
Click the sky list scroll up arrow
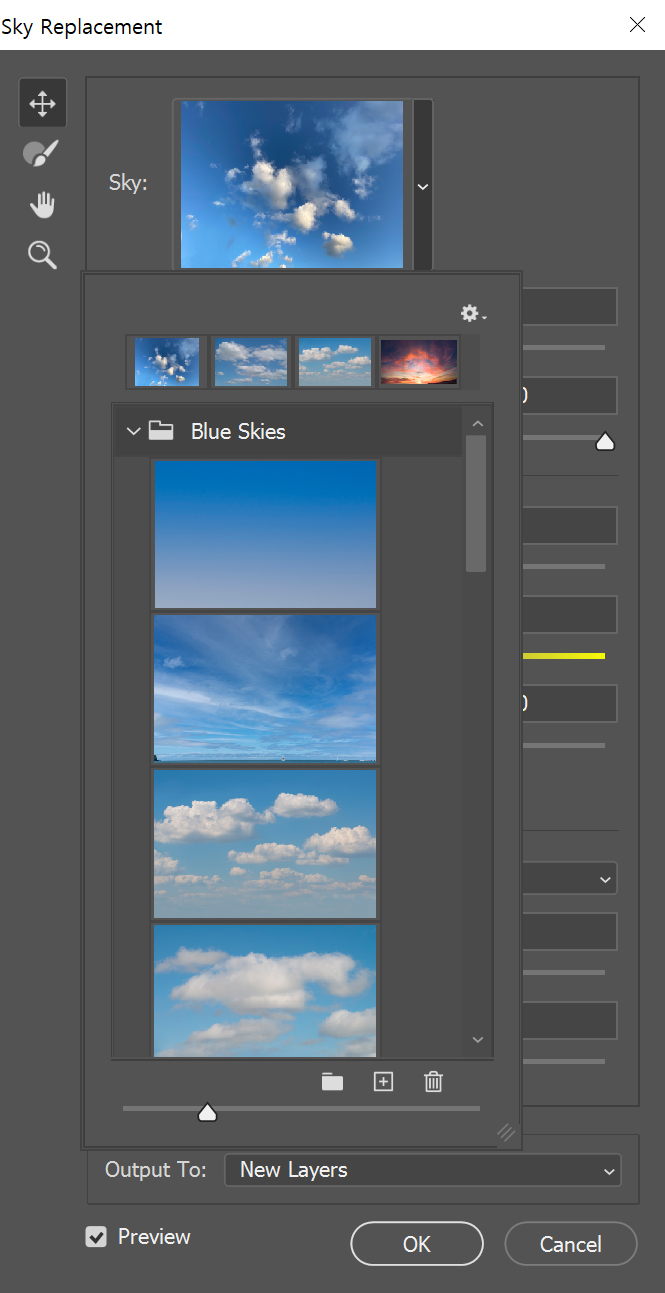(477, 424)
